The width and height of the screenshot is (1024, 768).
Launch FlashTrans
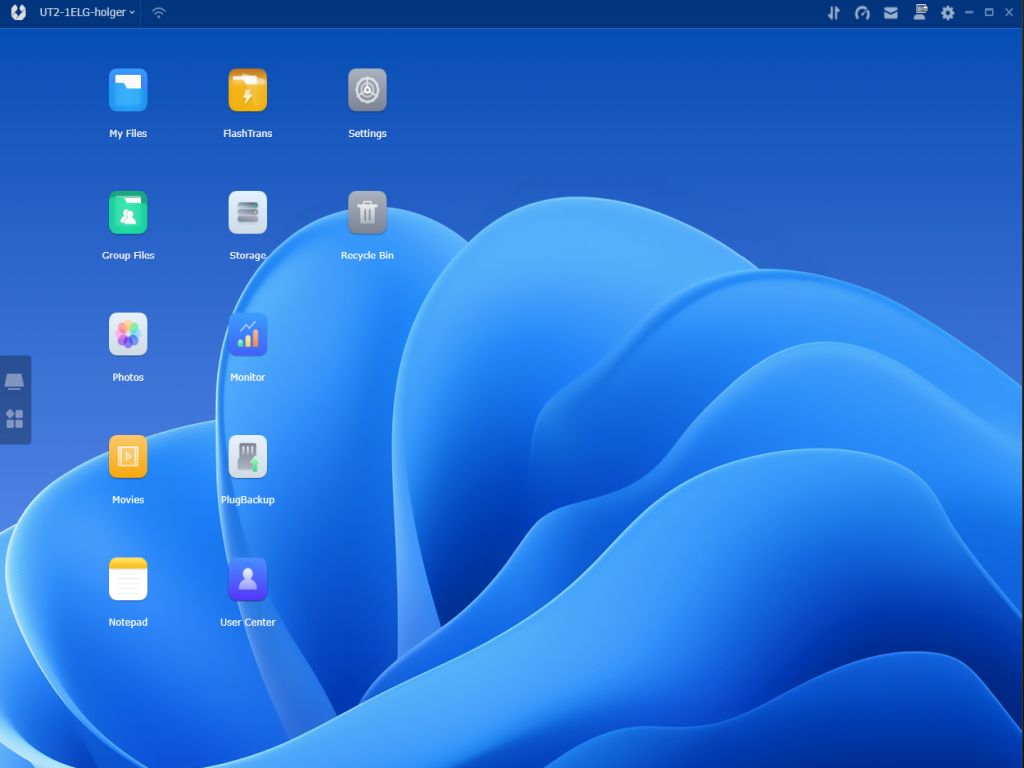tap(248, 90)
